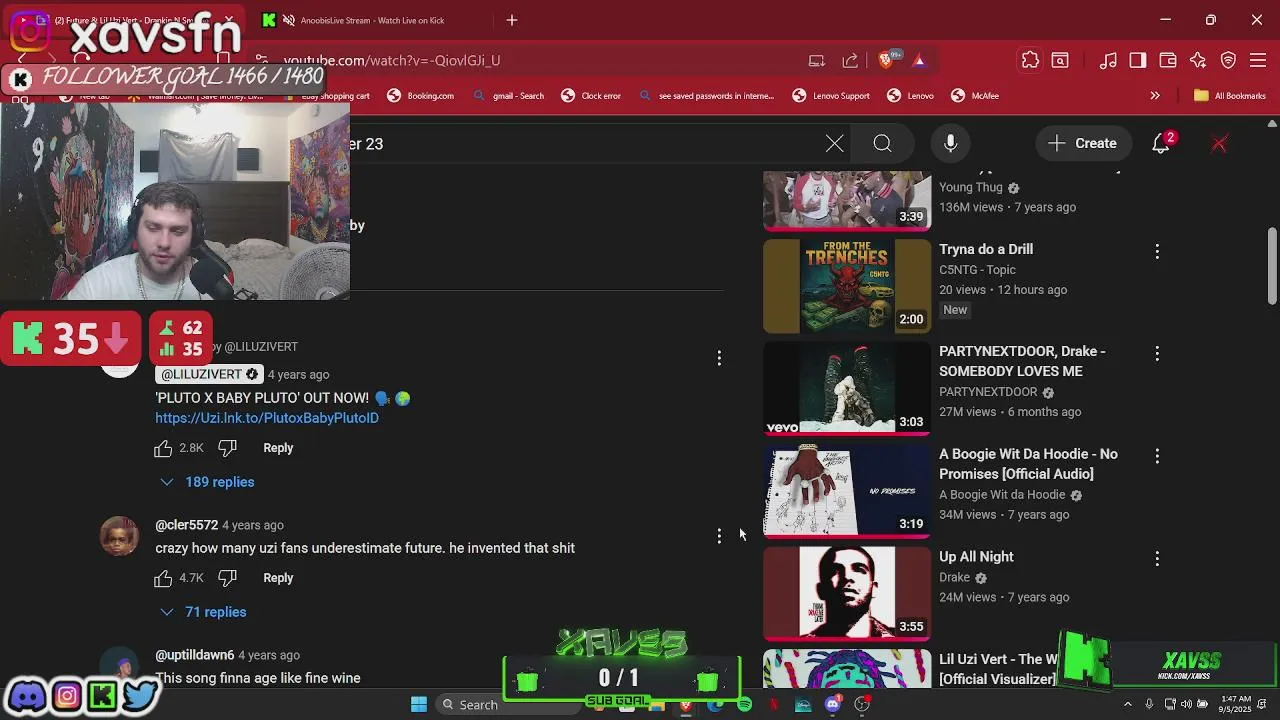Open the A Boogie Wit da Hoodie channel
The image size is (1280, 720).
[1002, 495]
